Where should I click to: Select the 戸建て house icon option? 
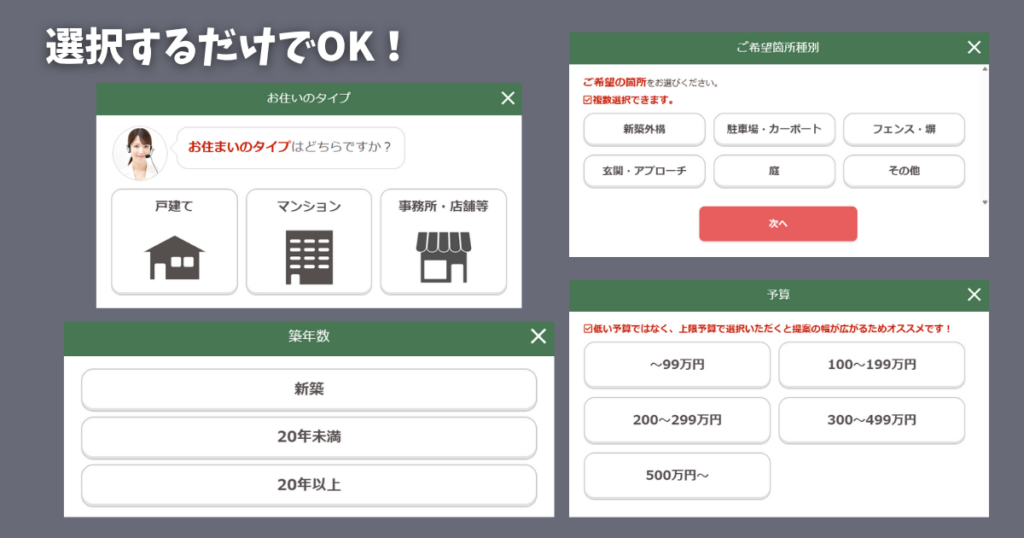pos(174,242)
